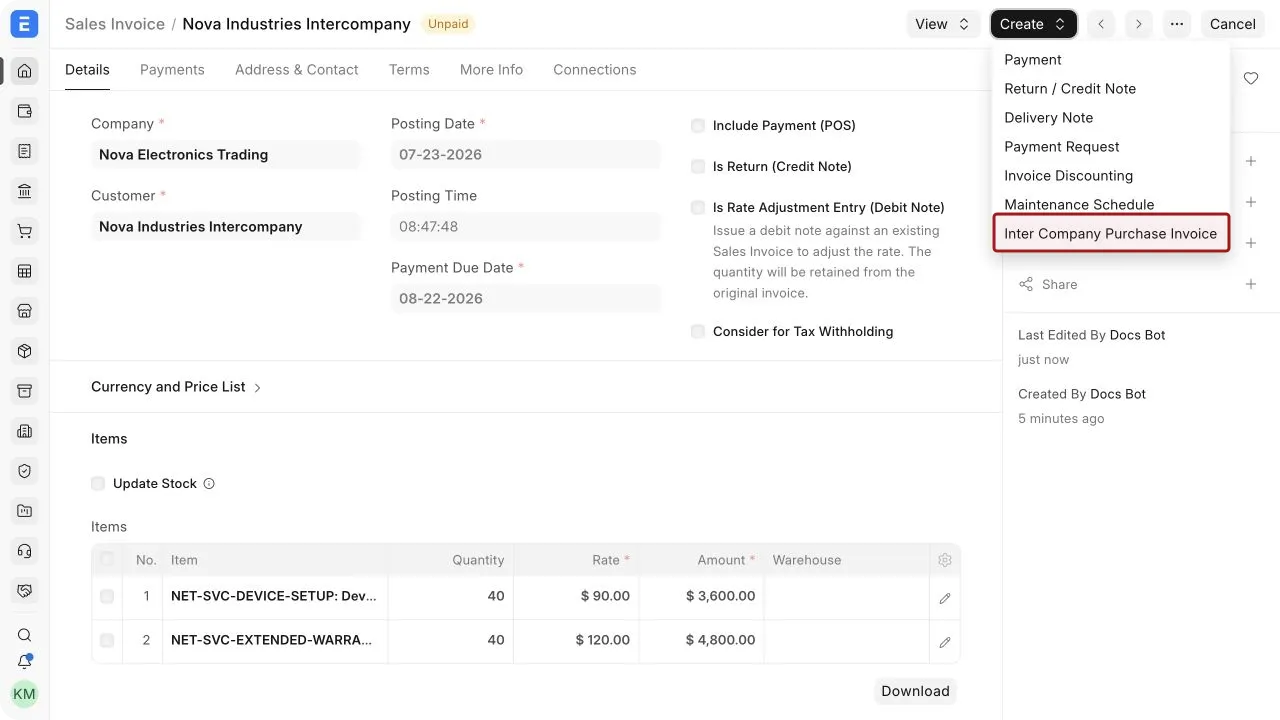Click the handshake icon in the sidebar
Screen dimensions: 1280x720
click(x=25, y=591)
